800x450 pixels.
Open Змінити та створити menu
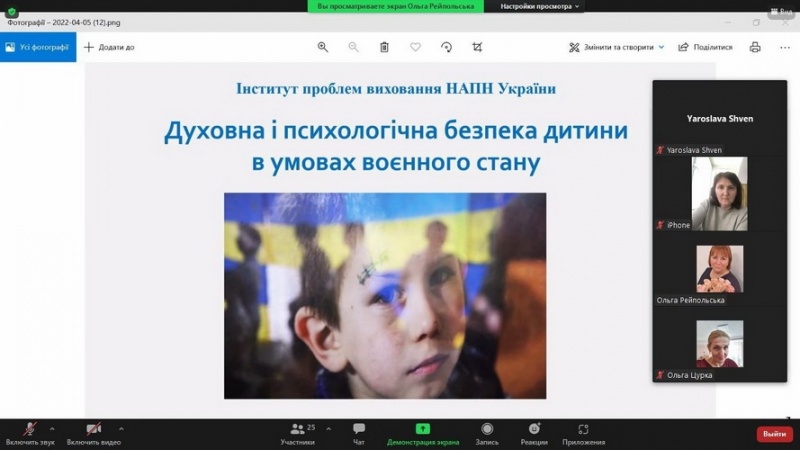point(611,47)
